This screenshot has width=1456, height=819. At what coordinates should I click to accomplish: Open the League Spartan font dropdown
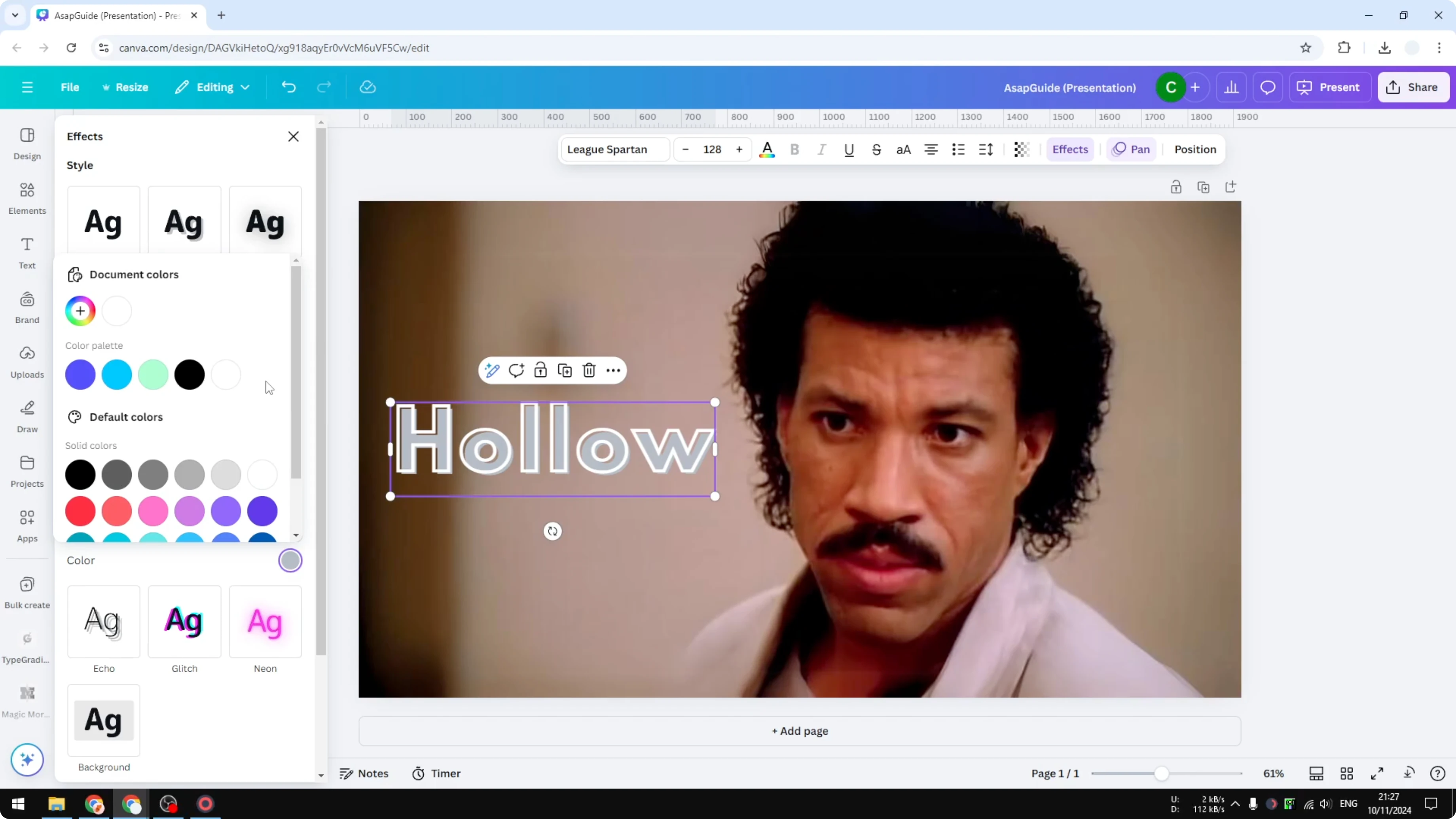[x=614, y=149]
